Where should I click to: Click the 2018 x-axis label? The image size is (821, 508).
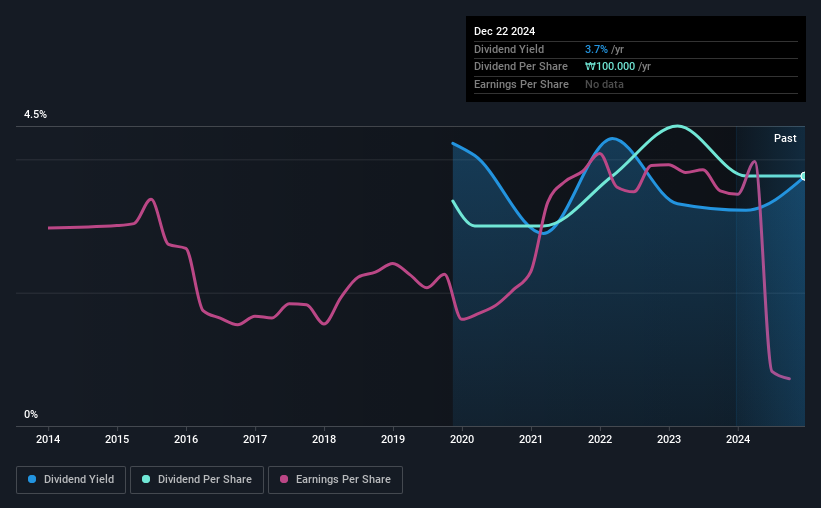click(x=324, y=439)
